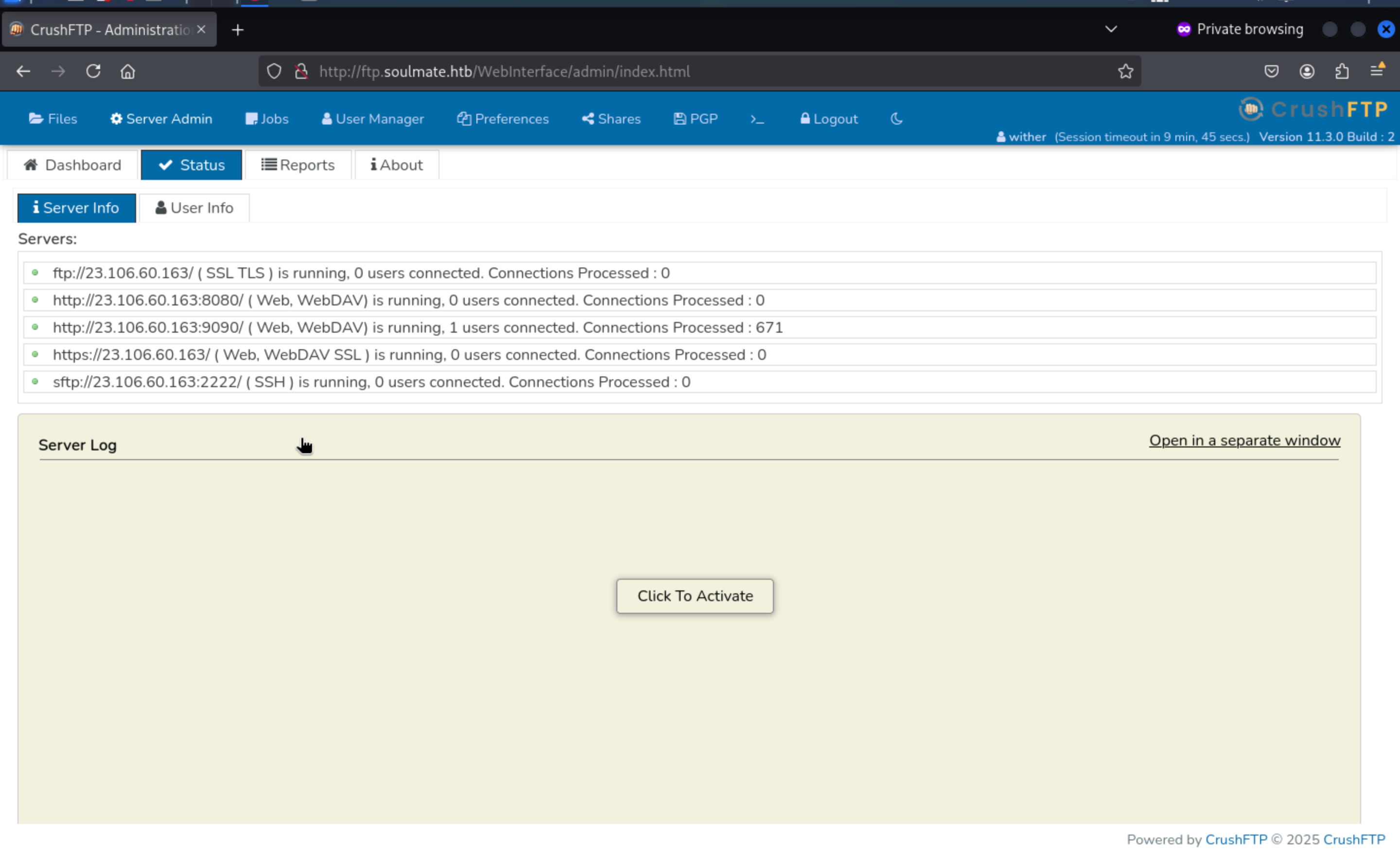Viewport: 1400px width, 855px height.
Task: Open the terminal prompt icon in navbar
Action: coord(757,119)
